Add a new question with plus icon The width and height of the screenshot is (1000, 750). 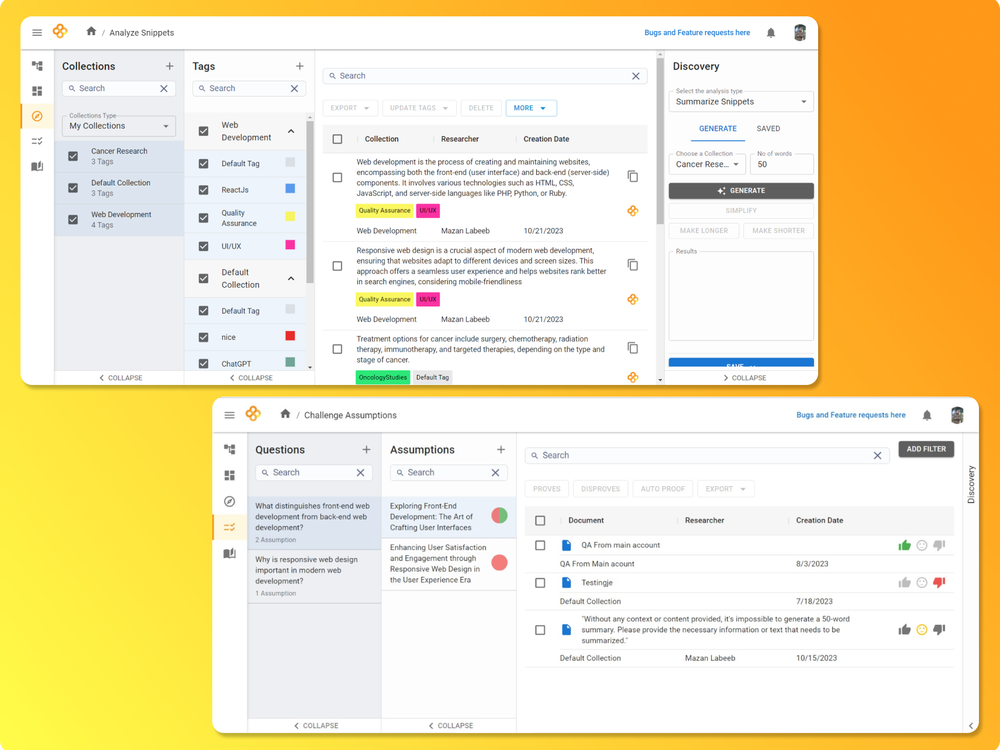click(x=366, y=450)
